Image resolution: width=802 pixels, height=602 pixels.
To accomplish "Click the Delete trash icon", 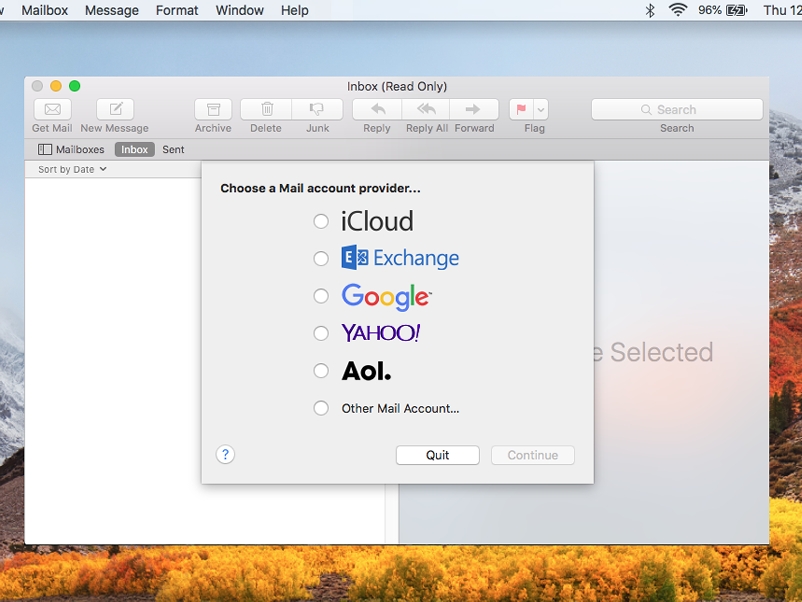I will pyautogui.click(x=266, y=109).
